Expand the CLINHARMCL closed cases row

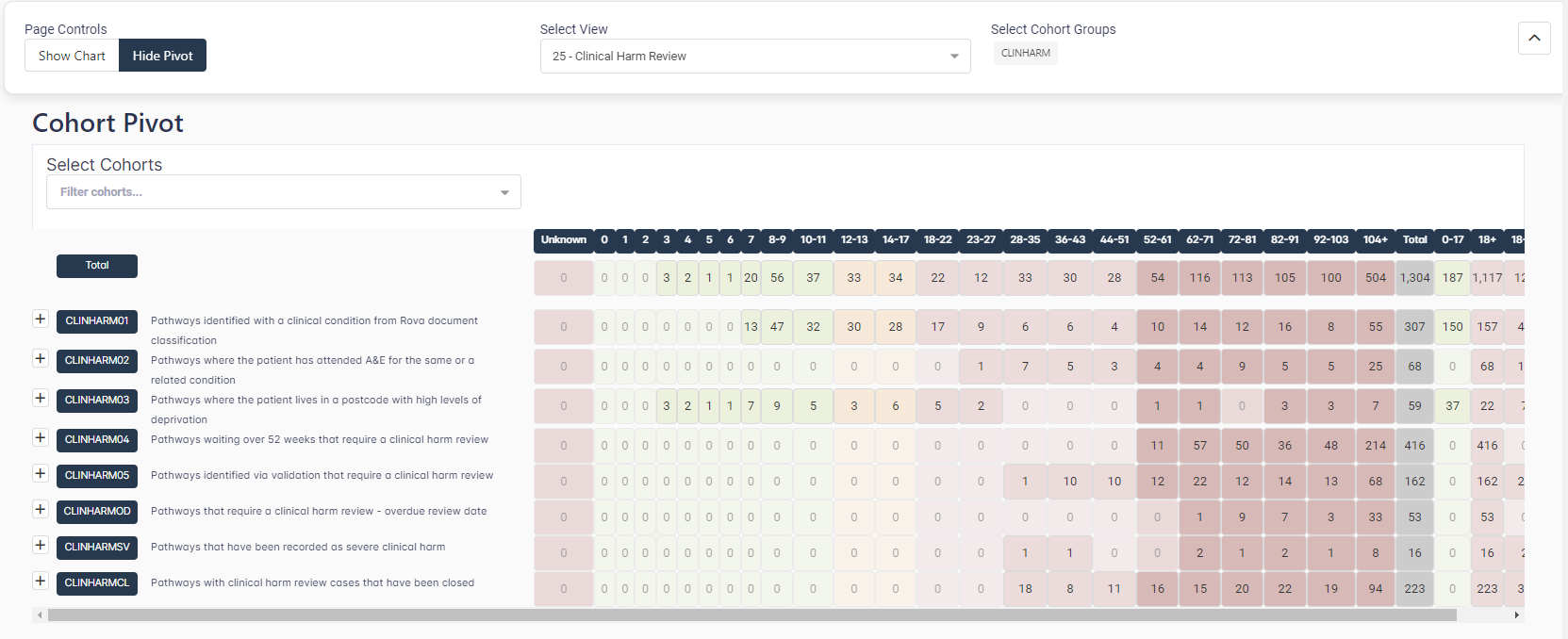click(41, 582)
